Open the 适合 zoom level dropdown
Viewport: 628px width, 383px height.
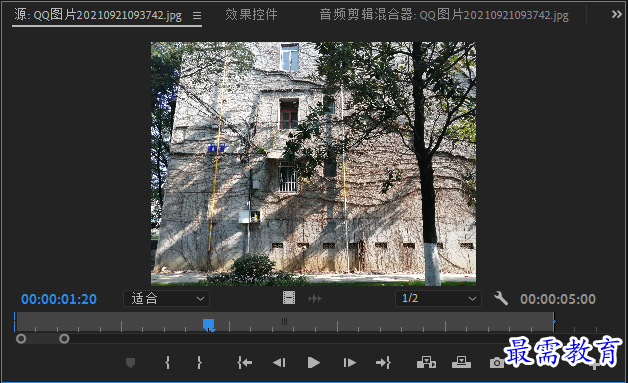pos(166,298)
